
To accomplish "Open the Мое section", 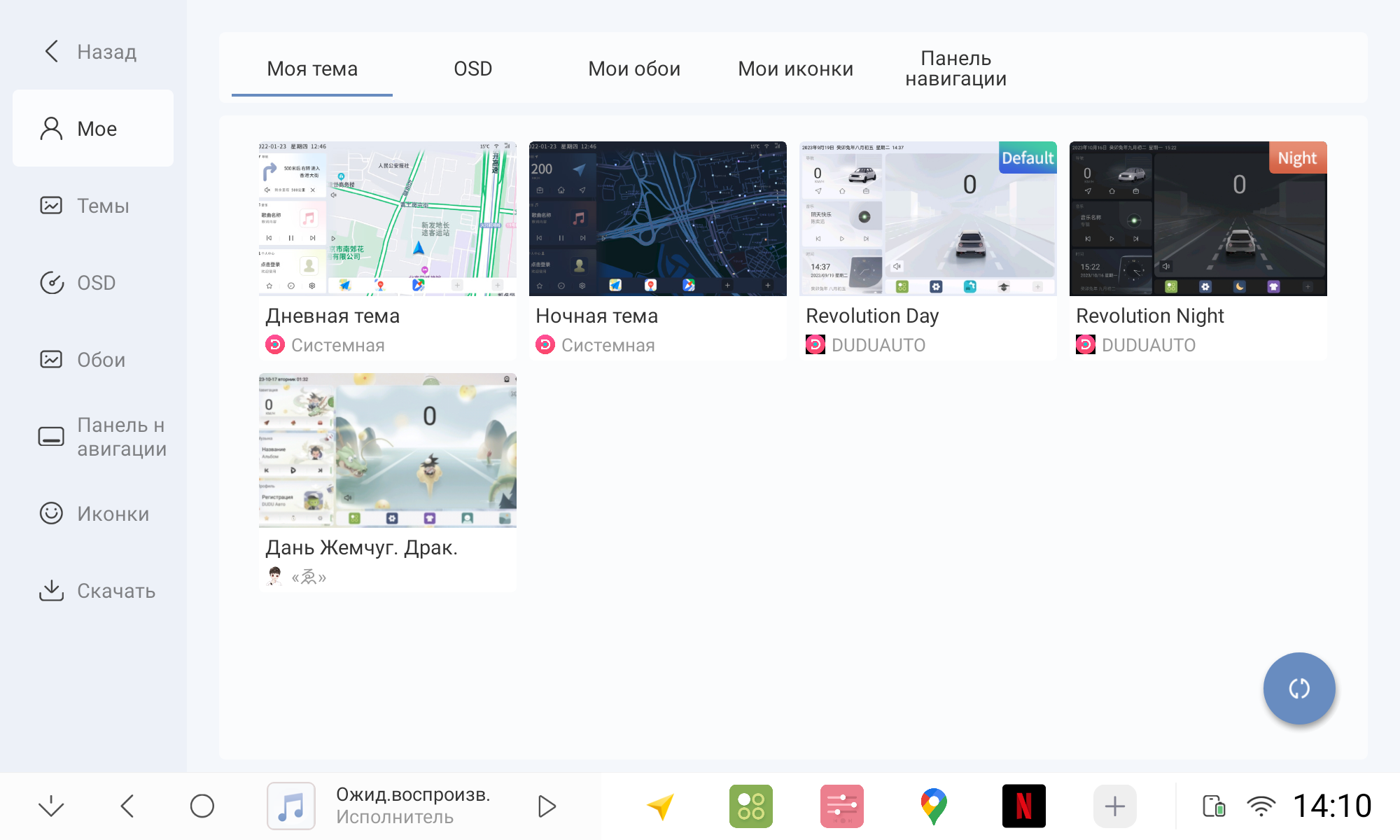I will [93, 128].
